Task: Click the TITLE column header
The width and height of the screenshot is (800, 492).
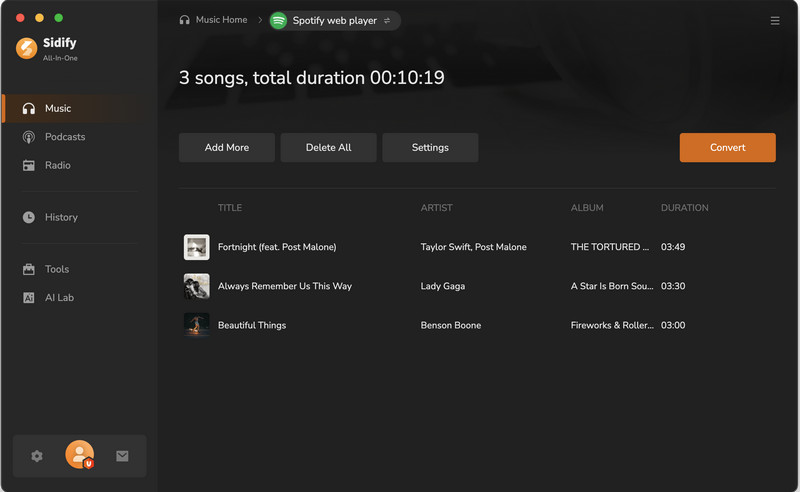Action: pos(230,208)
